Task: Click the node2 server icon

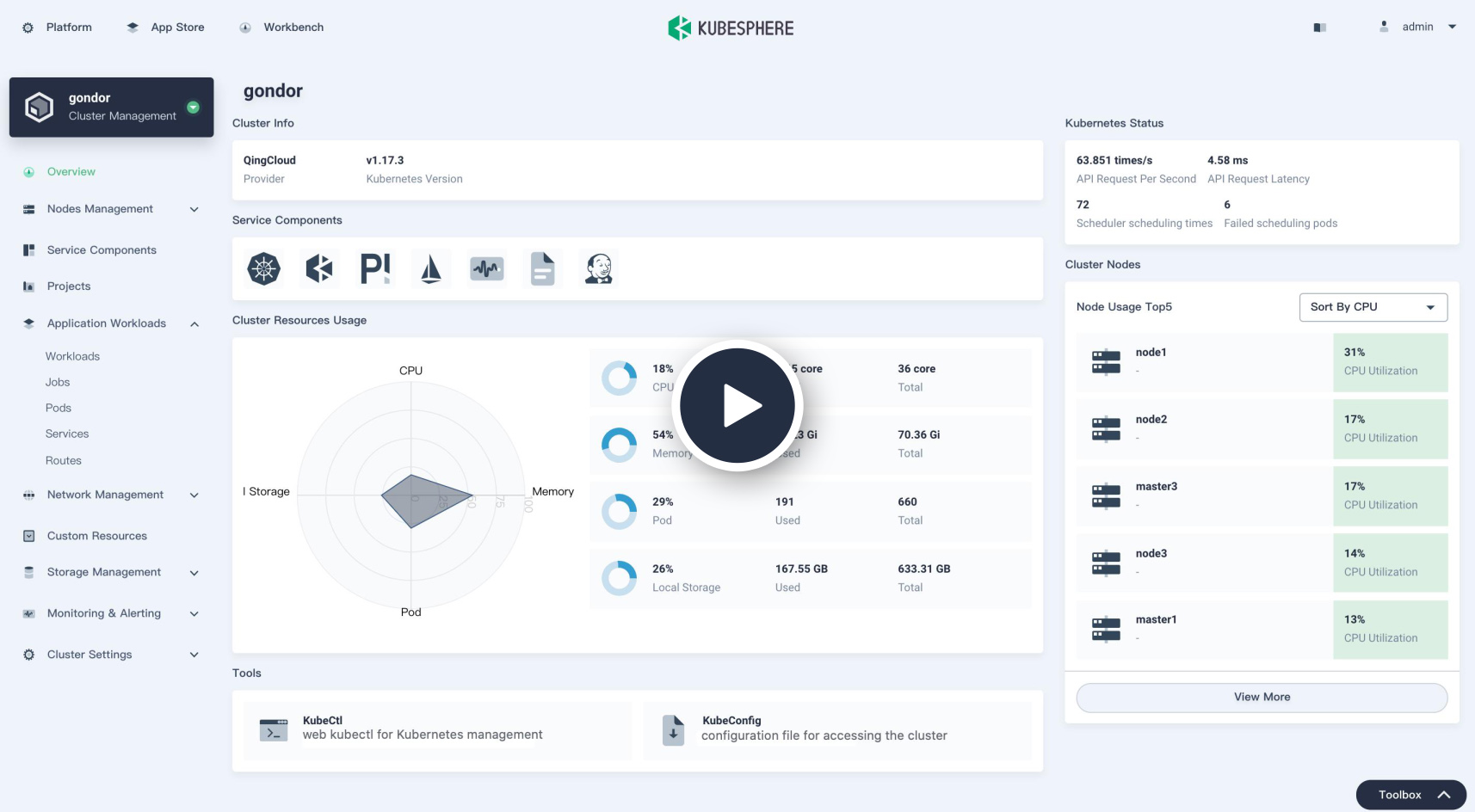Action: [1106, 428]
